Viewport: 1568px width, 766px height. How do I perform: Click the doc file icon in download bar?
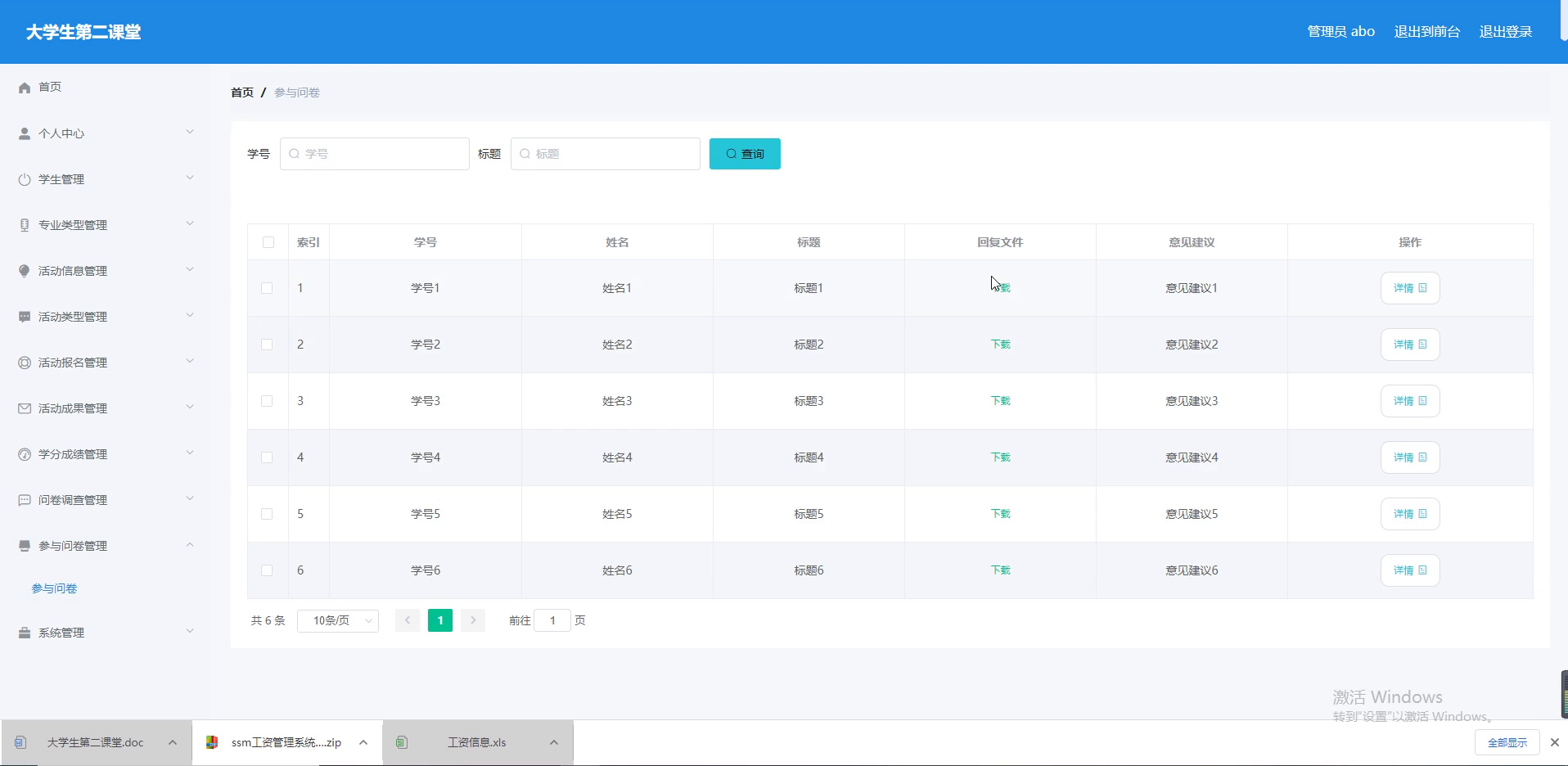[x=20, y=742]
